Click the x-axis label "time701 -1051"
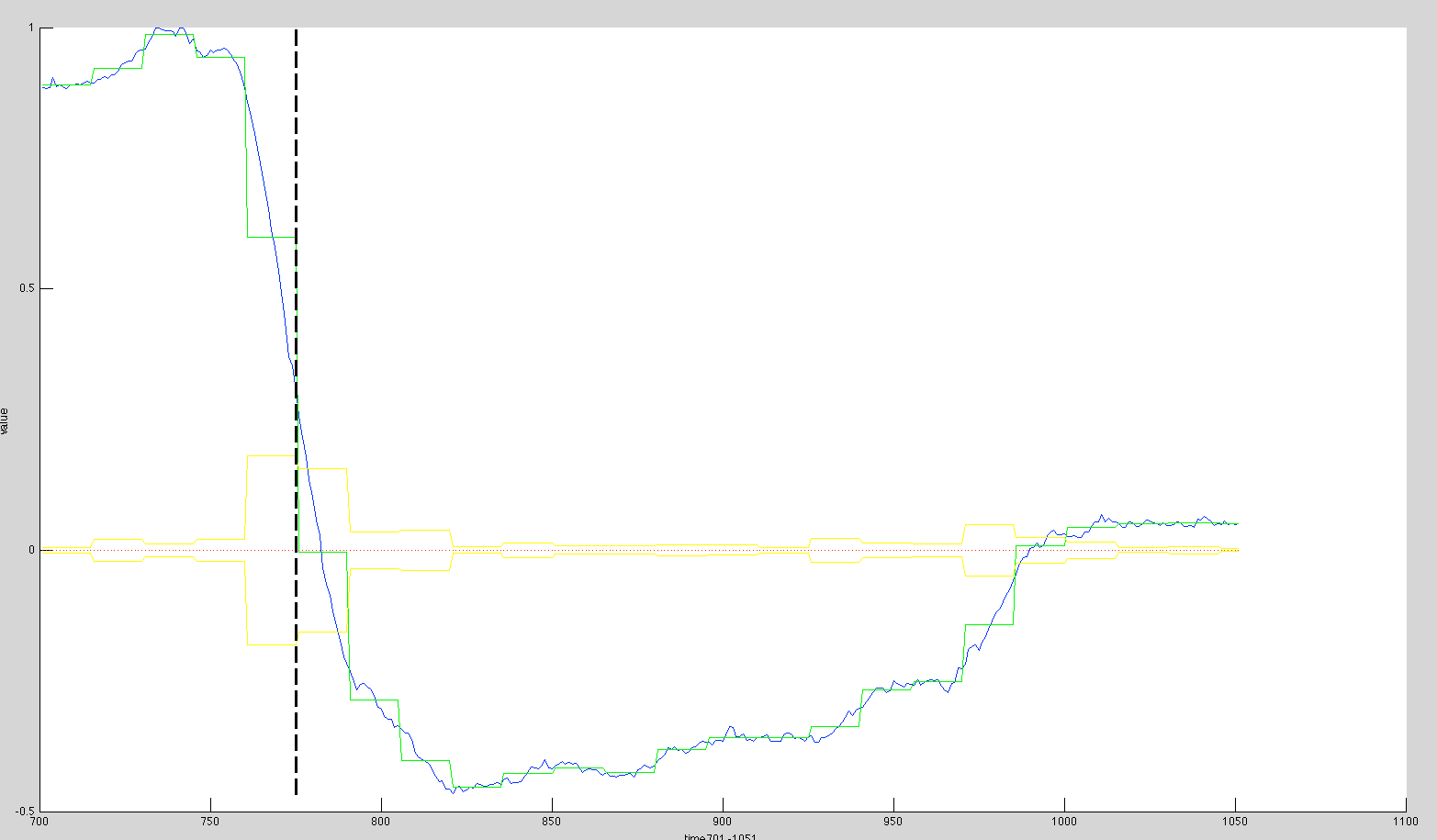 tap(720, 836)
